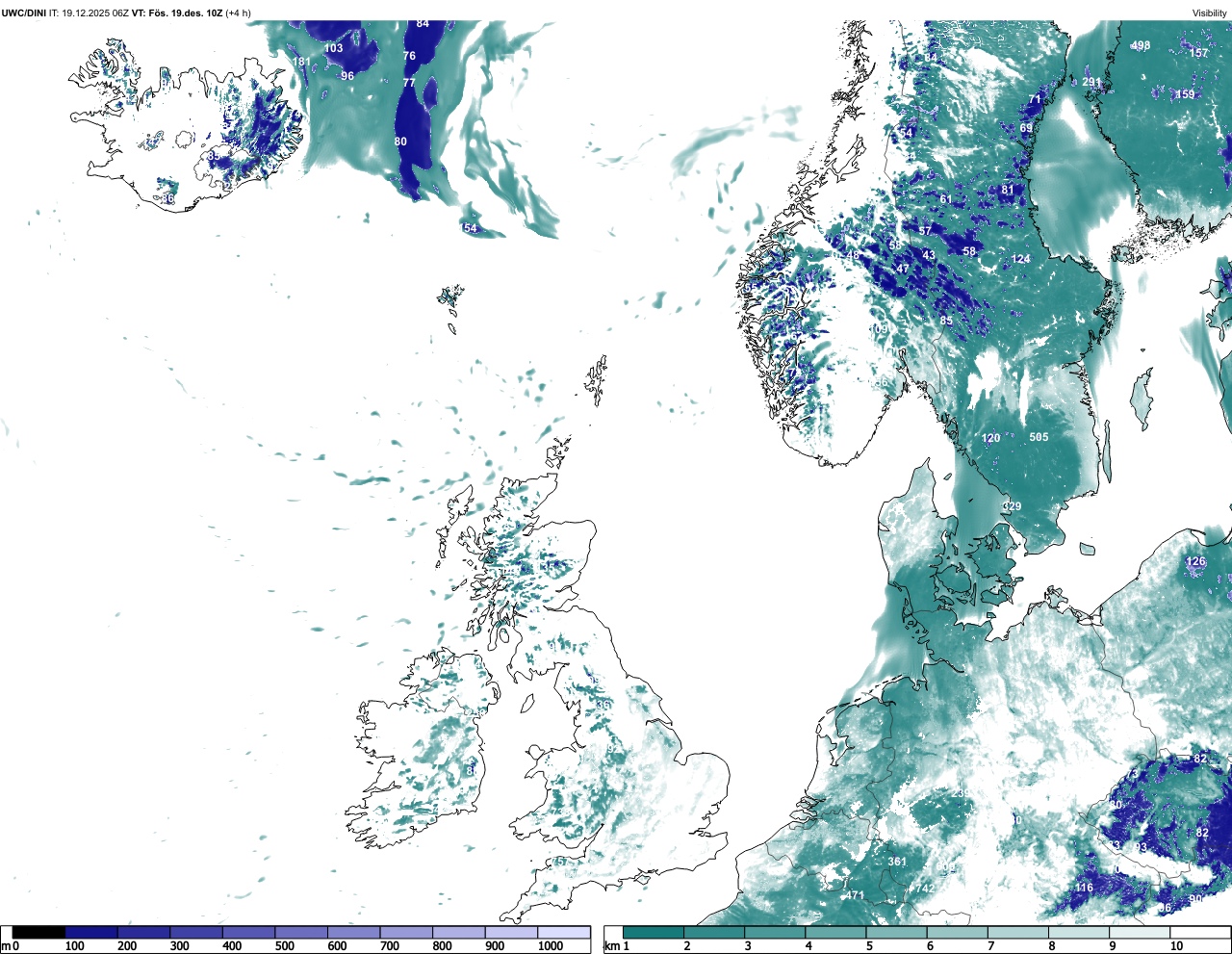Click the 'km' unit label on the legend

point(610,946)
